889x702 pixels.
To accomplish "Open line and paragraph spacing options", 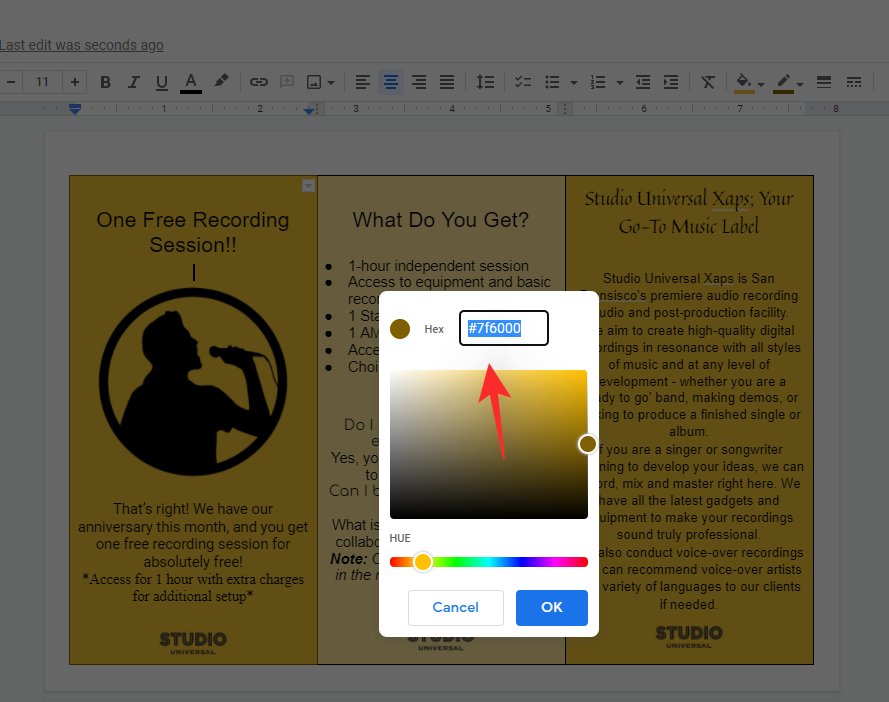I will pyautogui.click(x=485, y=81).
